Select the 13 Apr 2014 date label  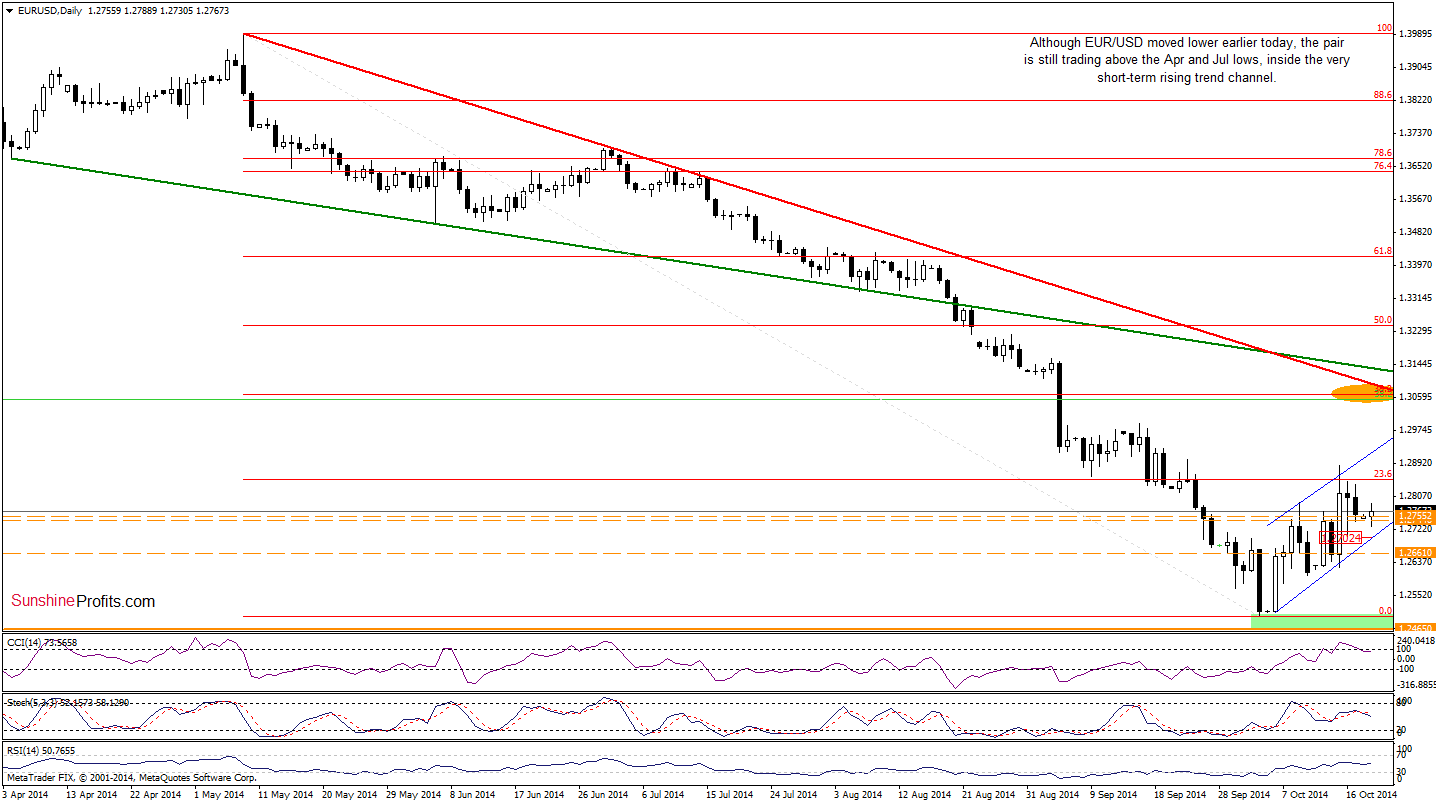92,794
